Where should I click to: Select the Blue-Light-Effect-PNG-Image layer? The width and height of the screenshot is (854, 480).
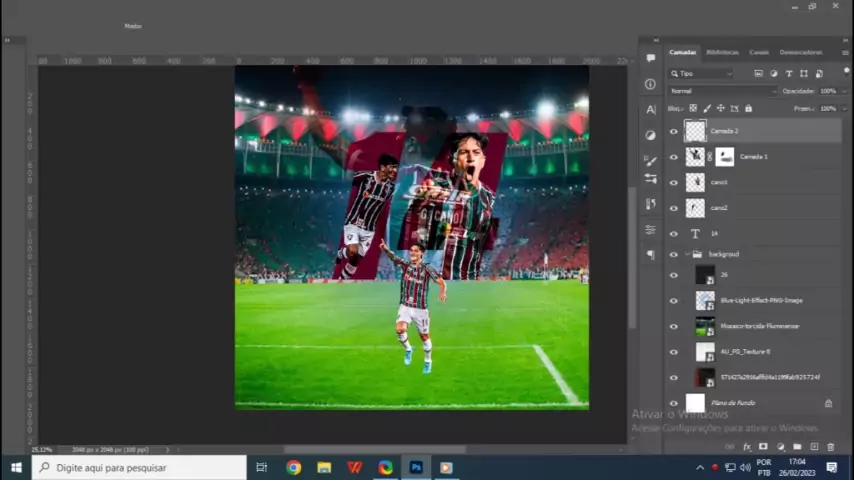(x=761, y=300)
